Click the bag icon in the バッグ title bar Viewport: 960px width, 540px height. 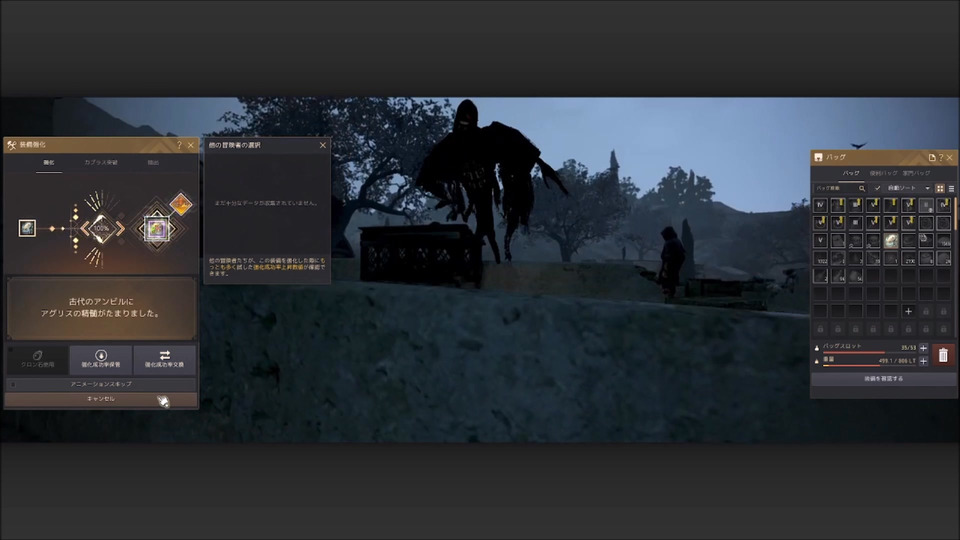click(819, 157)
